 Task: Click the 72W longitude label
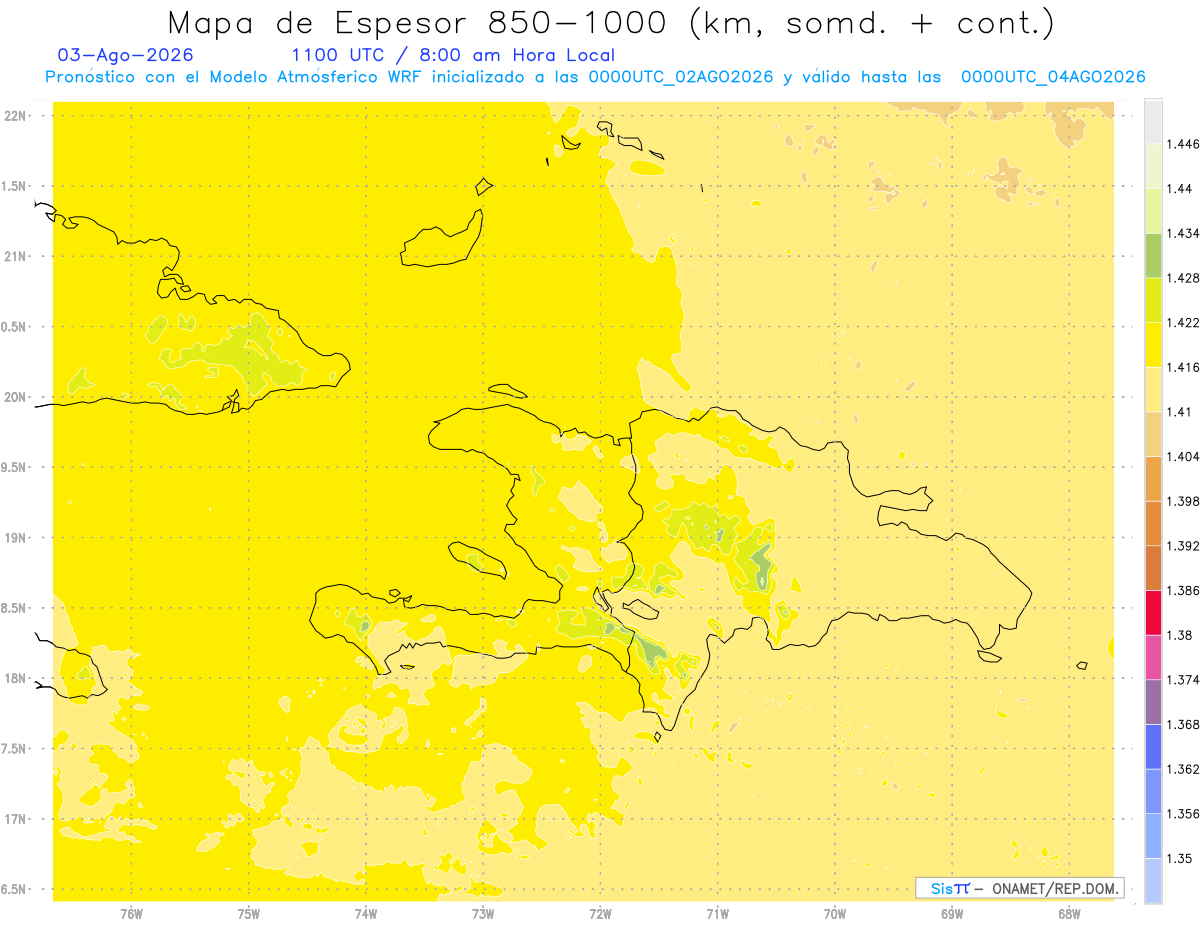pyautogui.click(x=600, y=914)
